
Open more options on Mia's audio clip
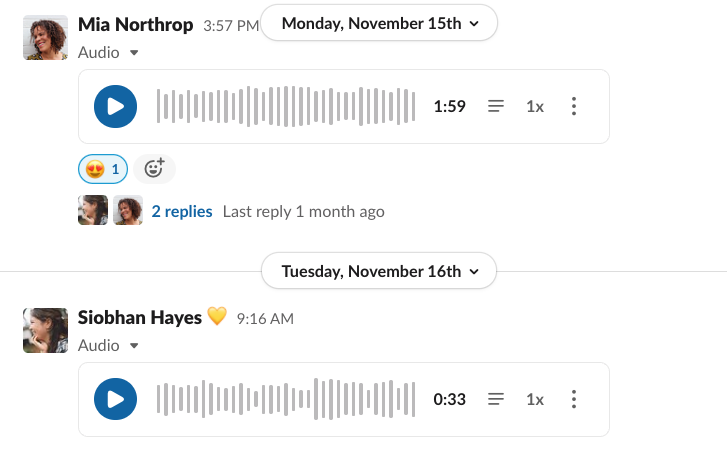click(x=573, y=106)
